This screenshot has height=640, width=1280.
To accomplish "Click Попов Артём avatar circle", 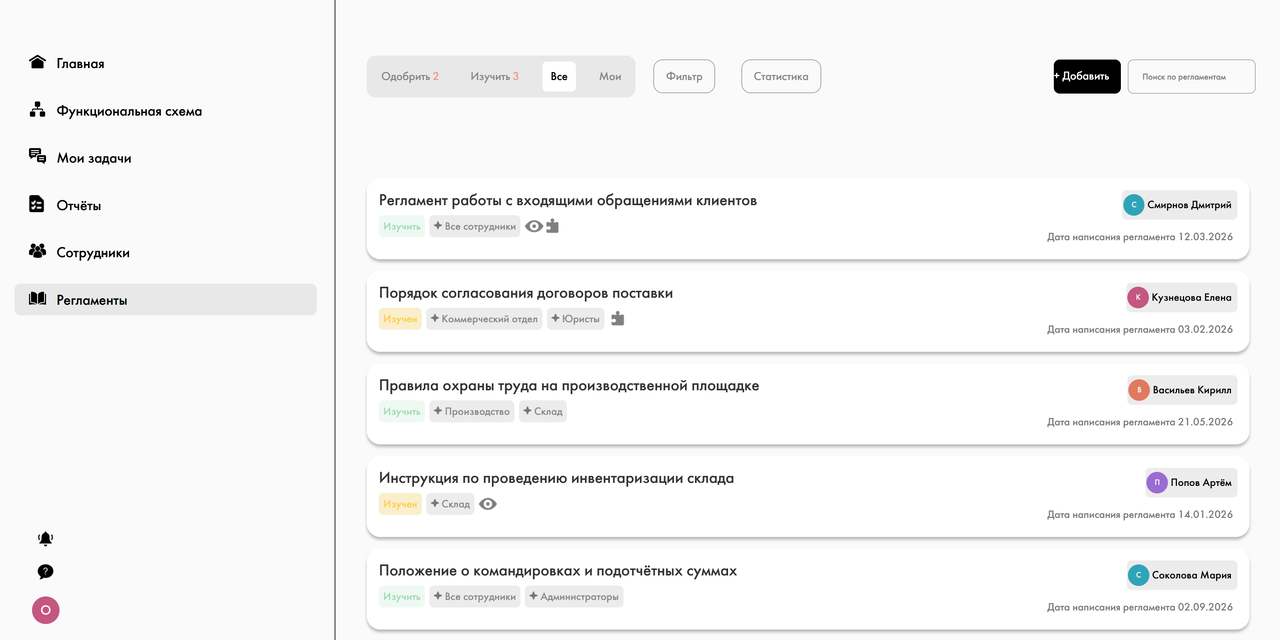I will [1157, 482].
